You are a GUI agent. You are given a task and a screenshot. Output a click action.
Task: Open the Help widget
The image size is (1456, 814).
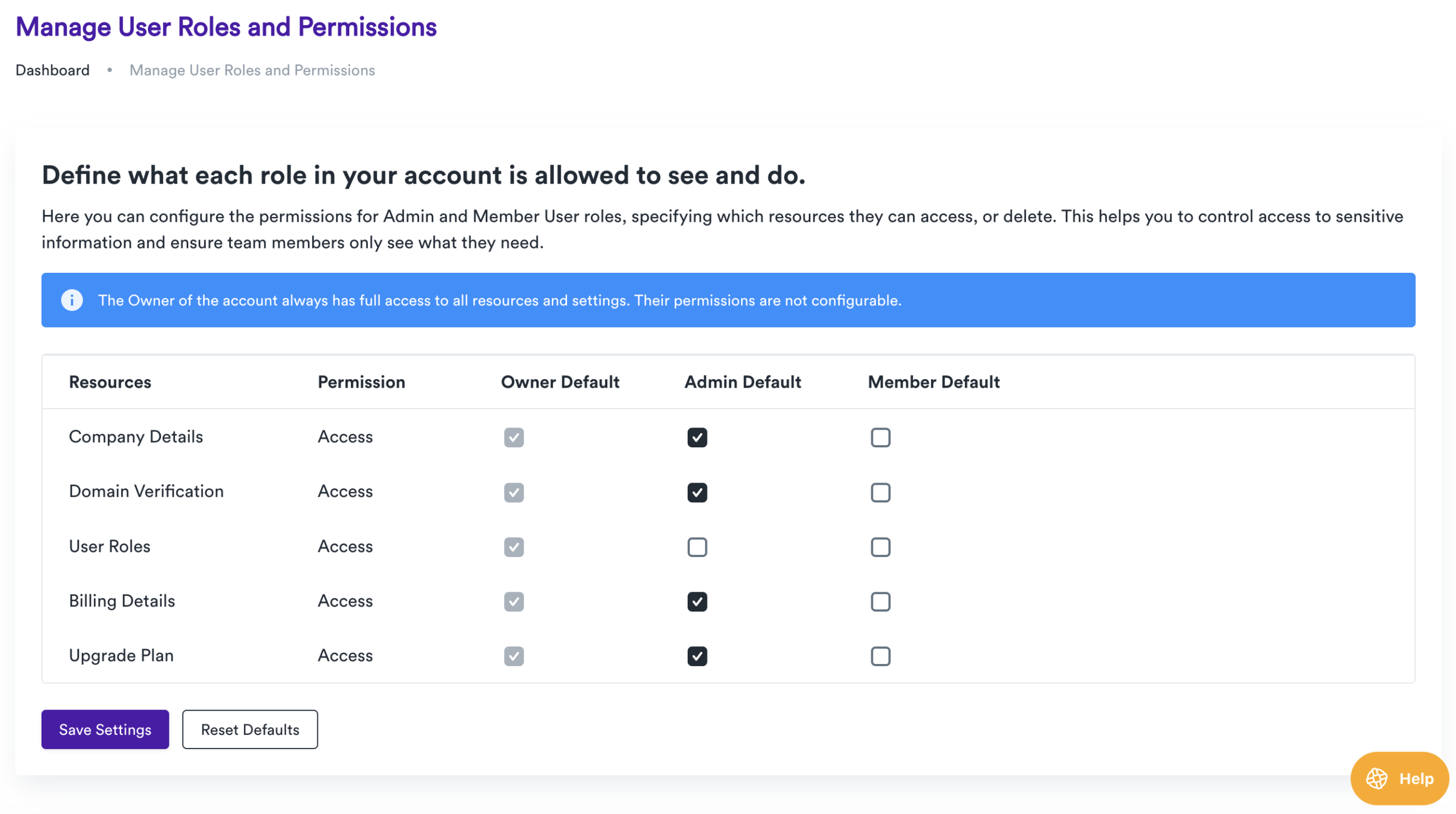point(1399,779)
